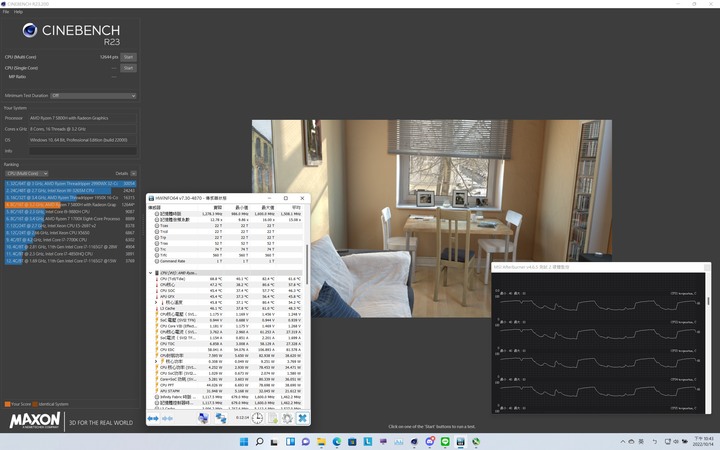Screen dimensions: 720x450
Task: Select the Core i7-4850HQ ranking row
Action: pyautogui.click(x=70, y=253)
